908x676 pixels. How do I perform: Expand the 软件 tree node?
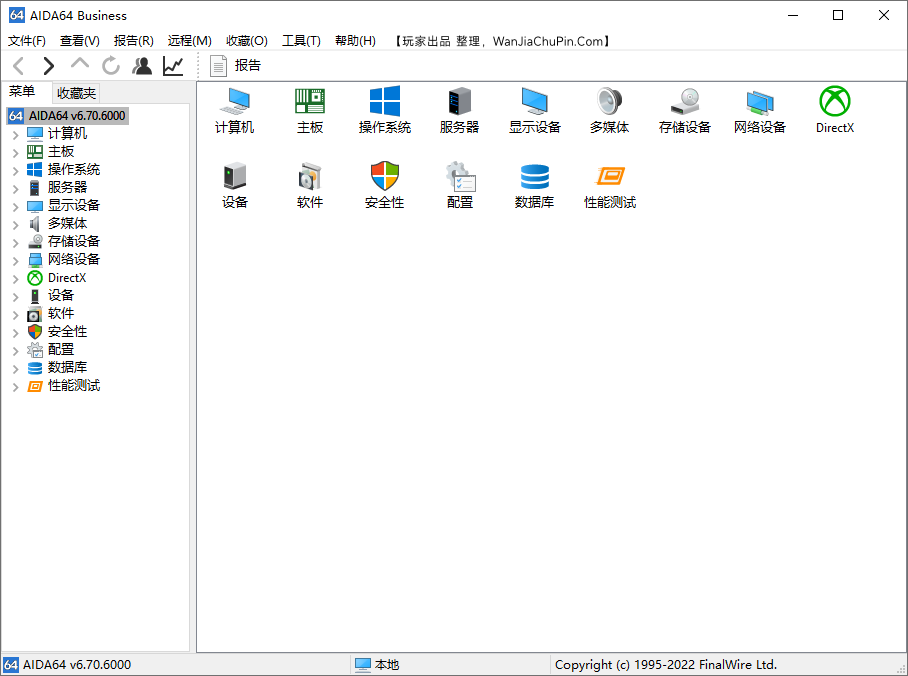click(x=16, y=313)
